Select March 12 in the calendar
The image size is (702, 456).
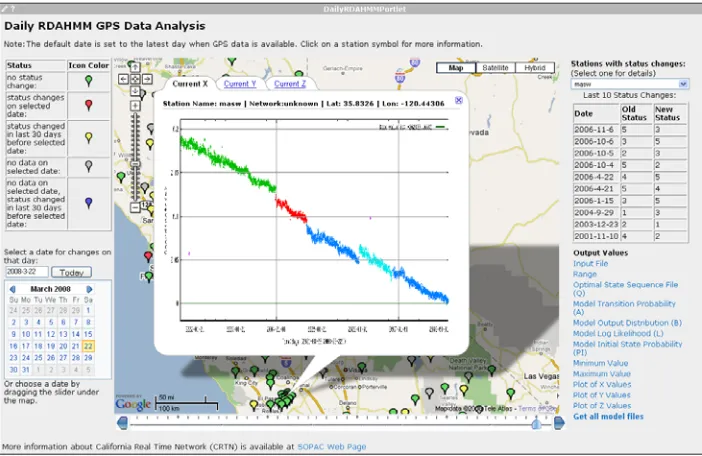pyautogui.click(x=51, y=334)
